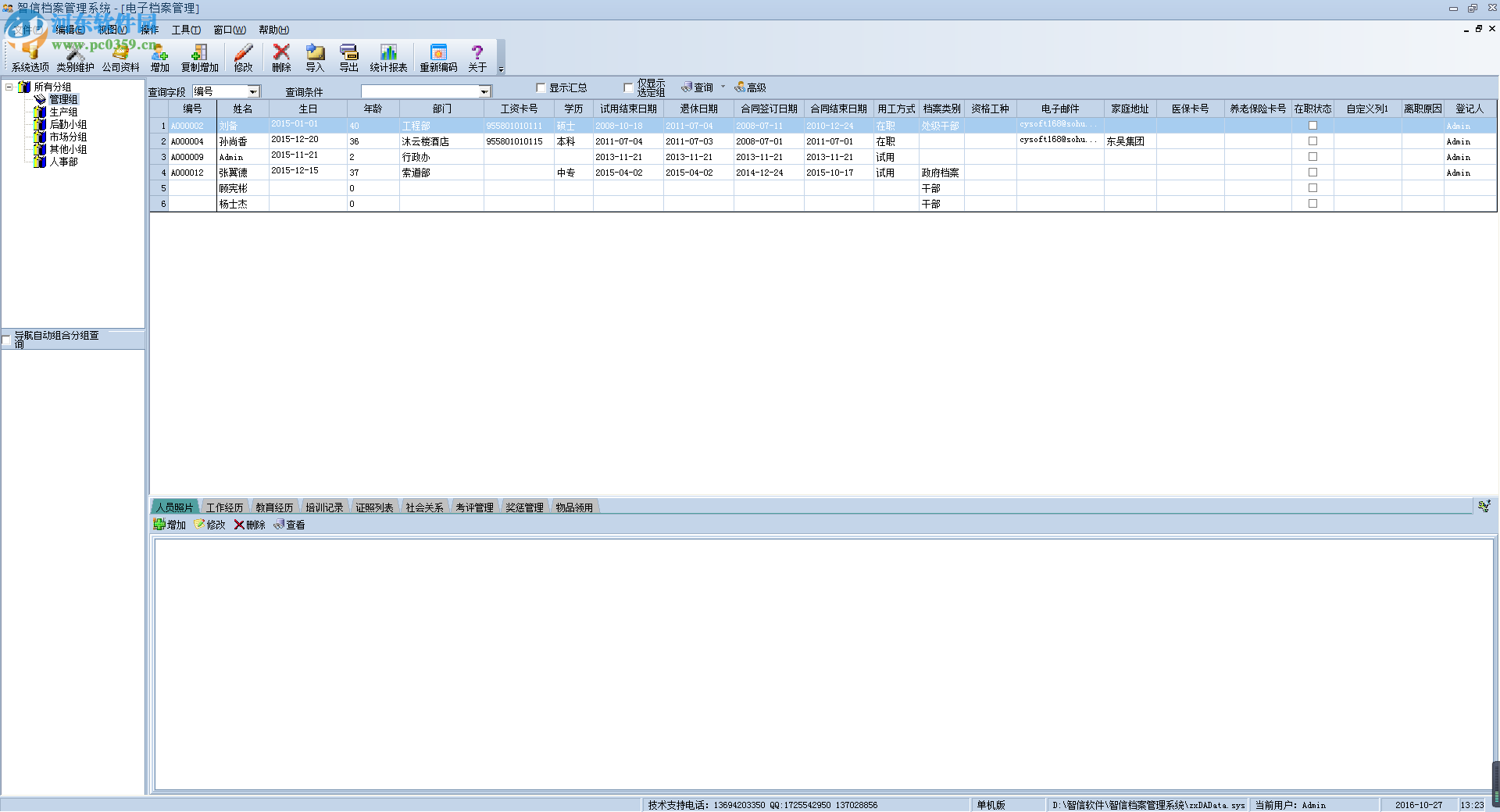Select 管理组 in the group tree
The width and height of the screenshot is (1500, 812).
pyautogui.click(x=63, y=99)
